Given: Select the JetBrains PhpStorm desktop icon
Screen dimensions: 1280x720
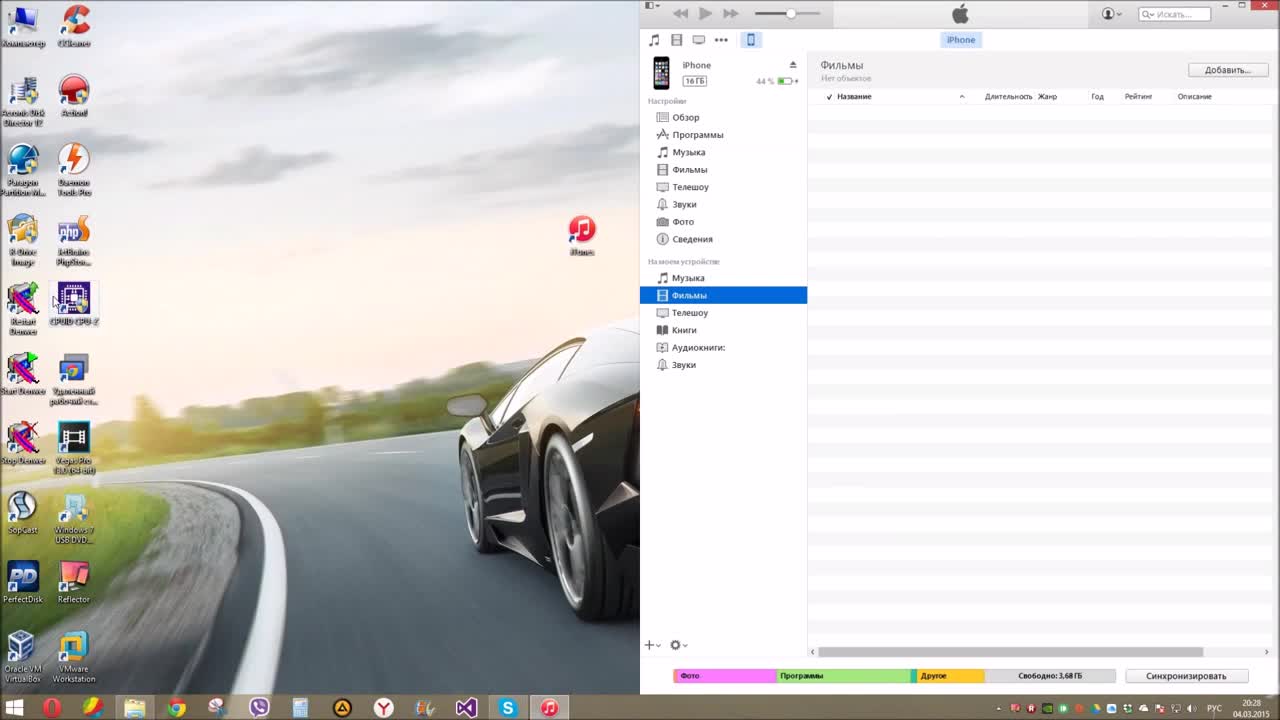Looking at the screenshot, I should click(x=74, y=240).
